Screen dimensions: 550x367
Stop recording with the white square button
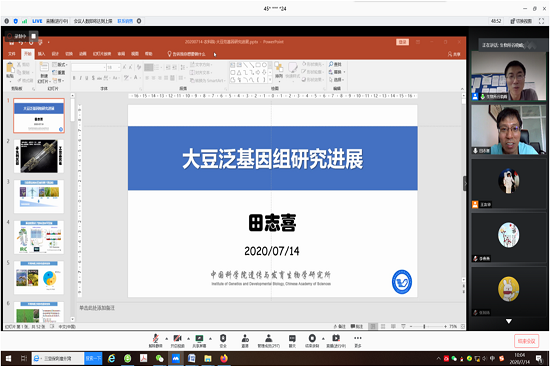coord(33,36)
